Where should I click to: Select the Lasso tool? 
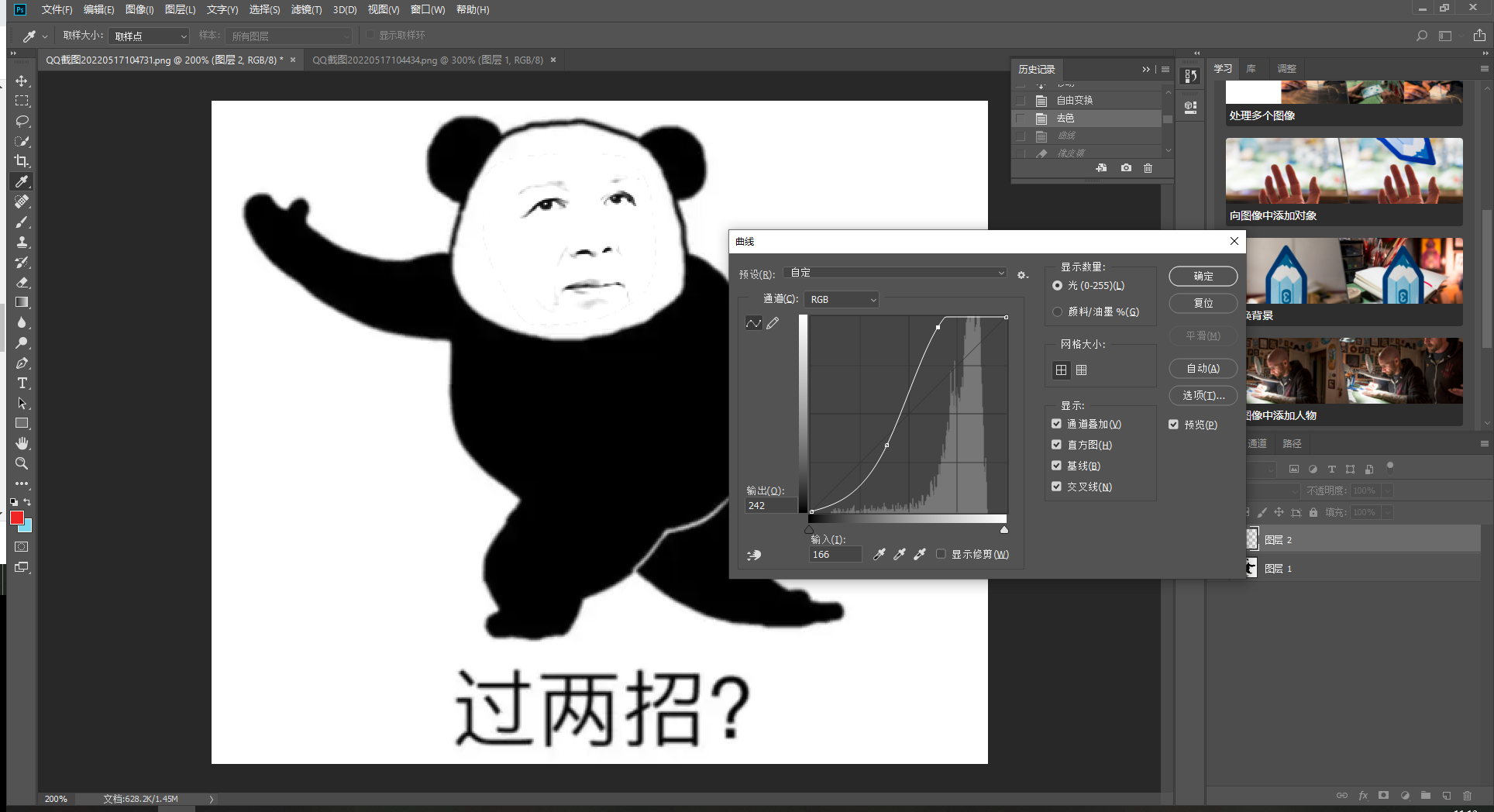click(22, 122)
